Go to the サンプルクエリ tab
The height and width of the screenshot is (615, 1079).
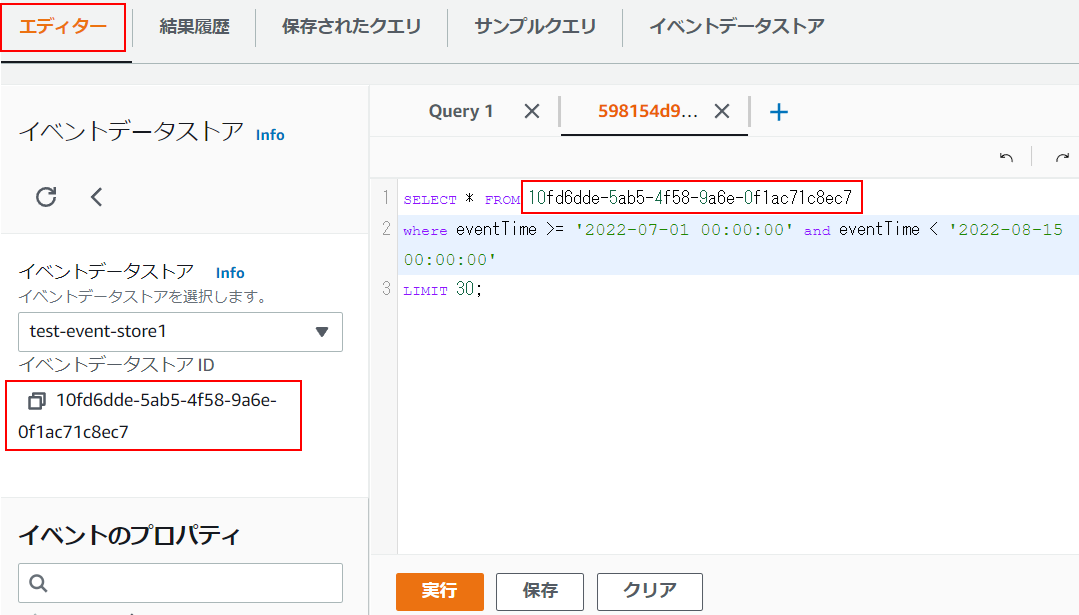click(x=535, y=27)
